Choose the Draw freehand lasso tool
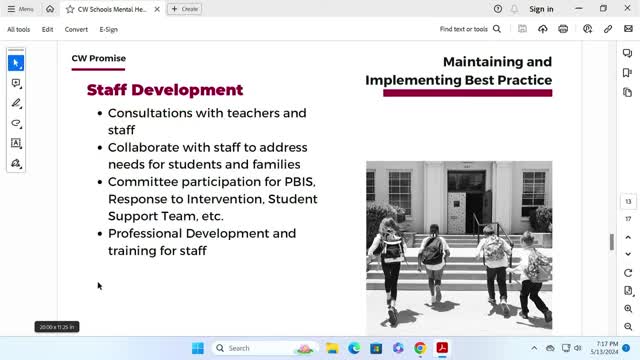This screenshot has width=640, height=360. coord(16,123)
